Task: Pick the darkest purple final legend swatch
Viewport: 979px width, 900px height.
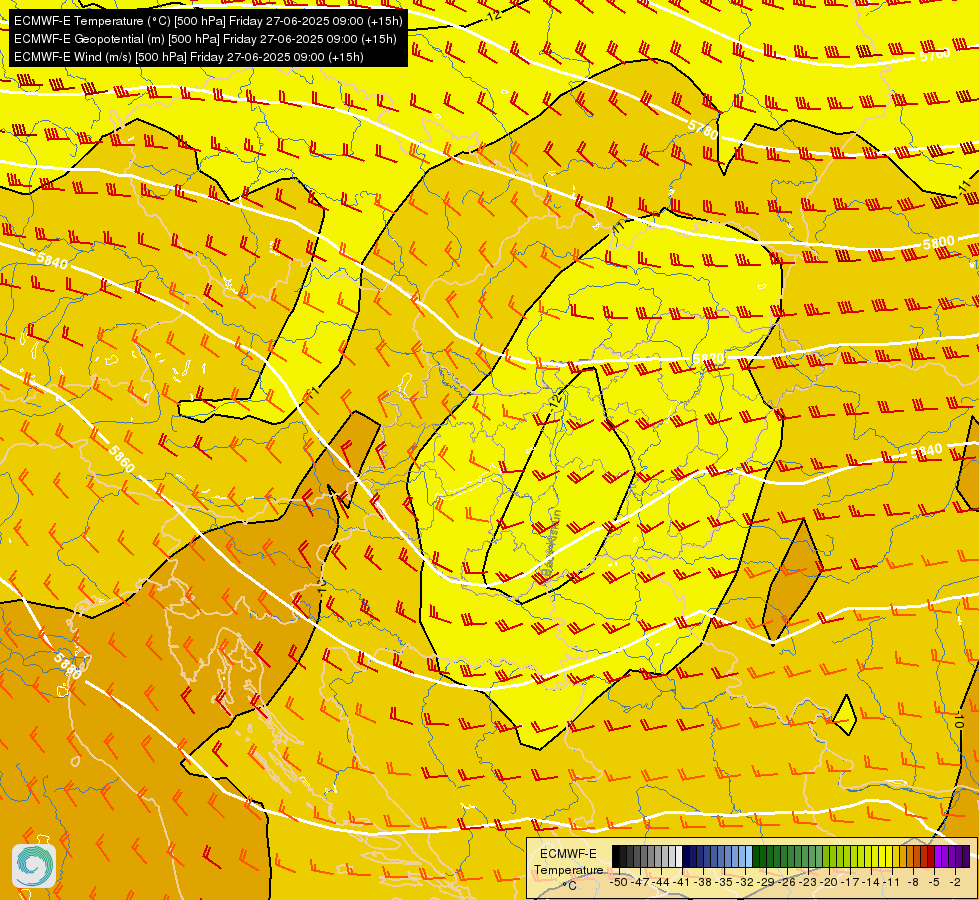Action: coord(967,856)
